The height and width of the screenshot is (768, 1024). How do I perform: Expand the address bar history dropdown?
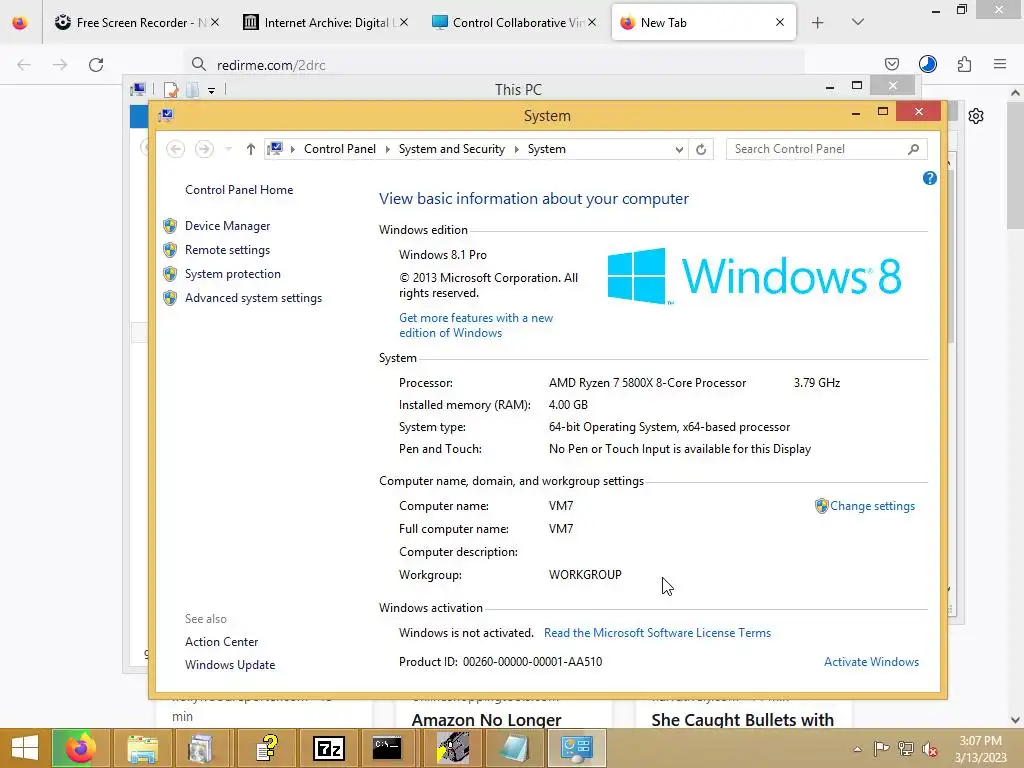679,150
